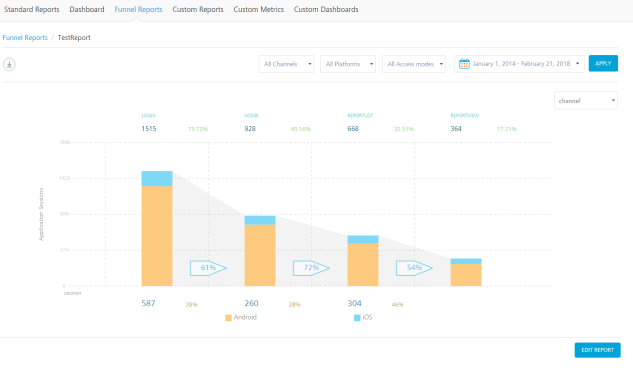This screenshot has height=371, width=633.
Task: Toggle the iOS legend series
Action: coord(363,317)
